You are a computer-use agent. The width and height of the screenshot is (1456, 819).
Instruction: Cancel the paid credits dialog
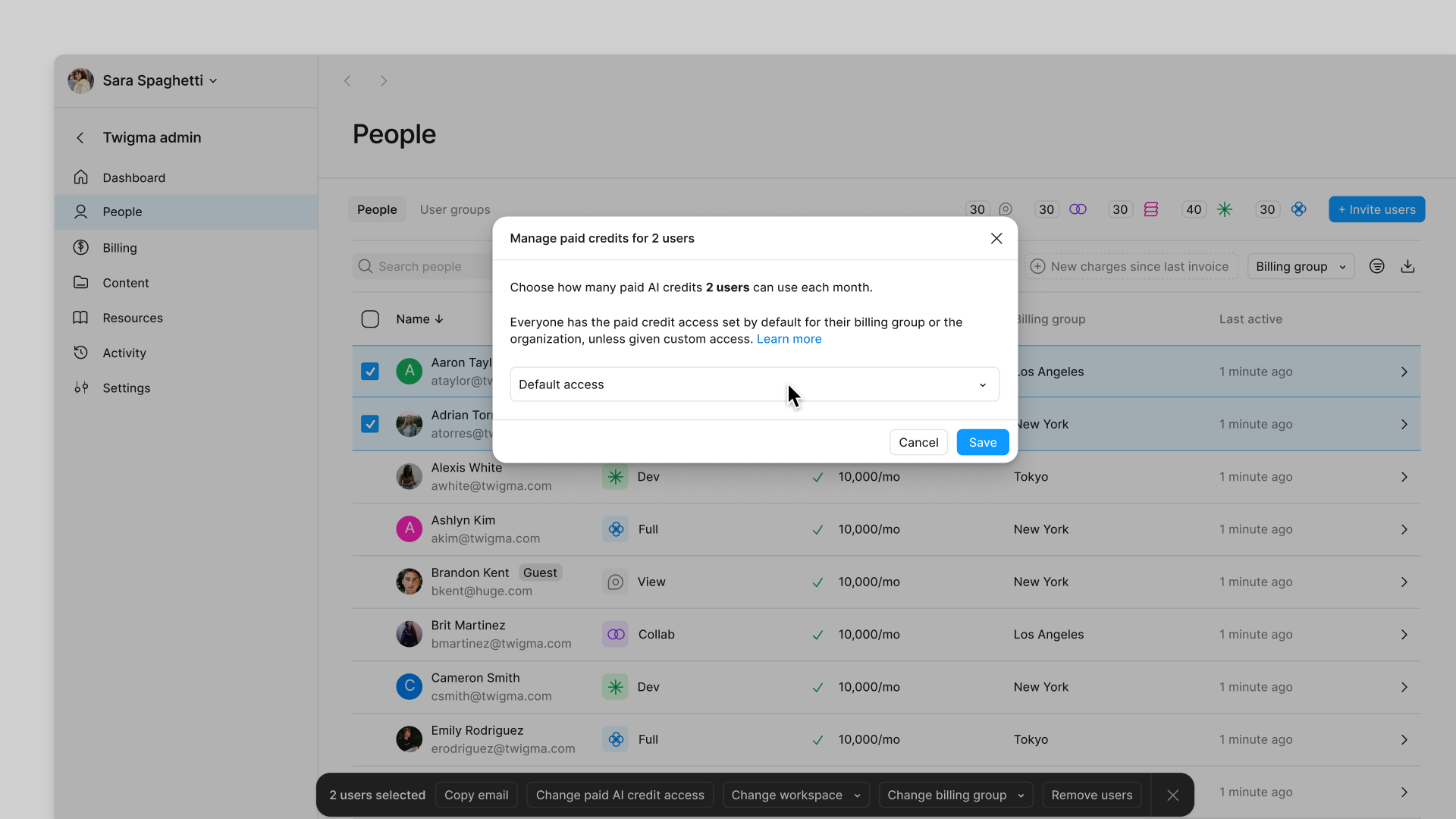click(918, 442)
